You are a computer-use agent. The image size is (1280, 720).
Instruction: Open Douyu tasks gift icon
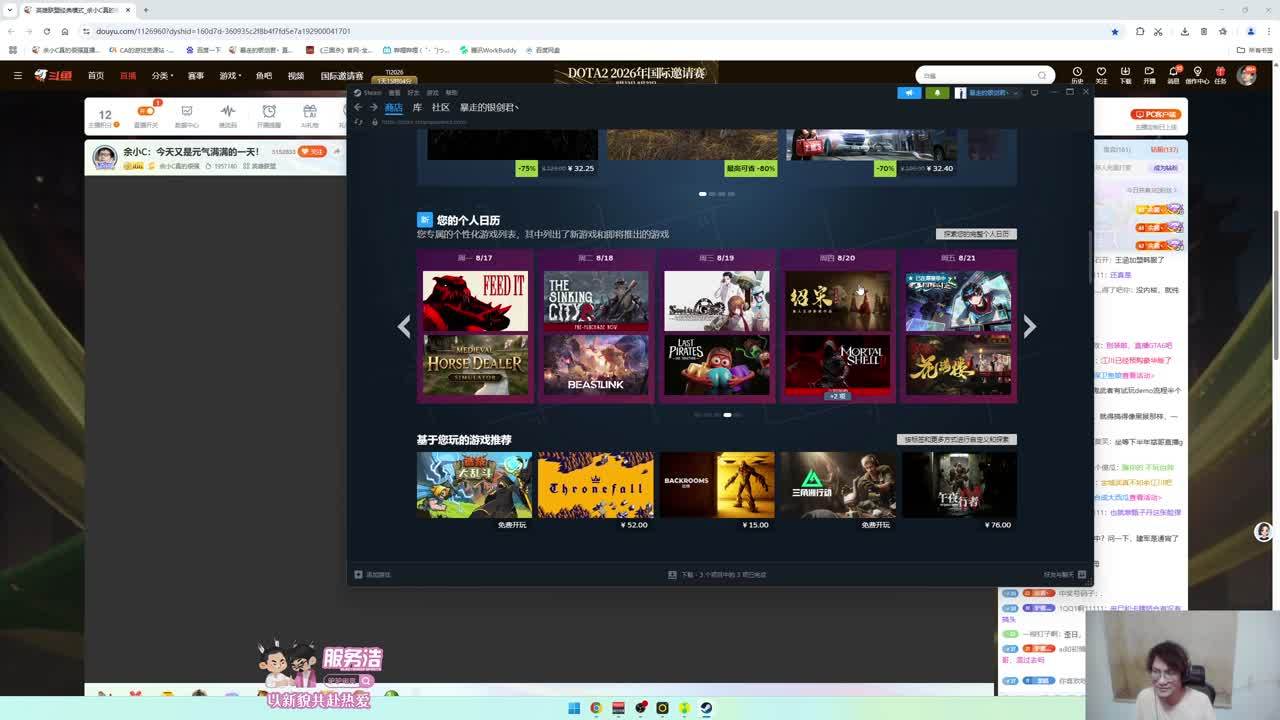[1220, 75]
